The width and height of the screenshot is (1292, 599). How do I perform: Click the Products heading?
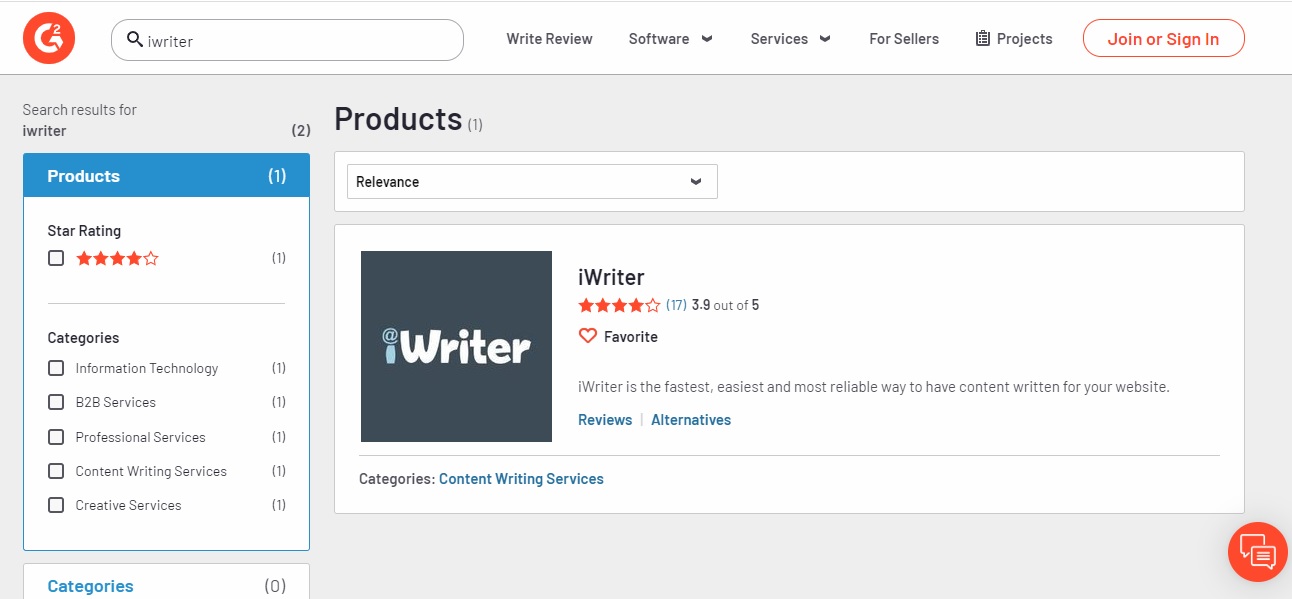pos(398,119)
